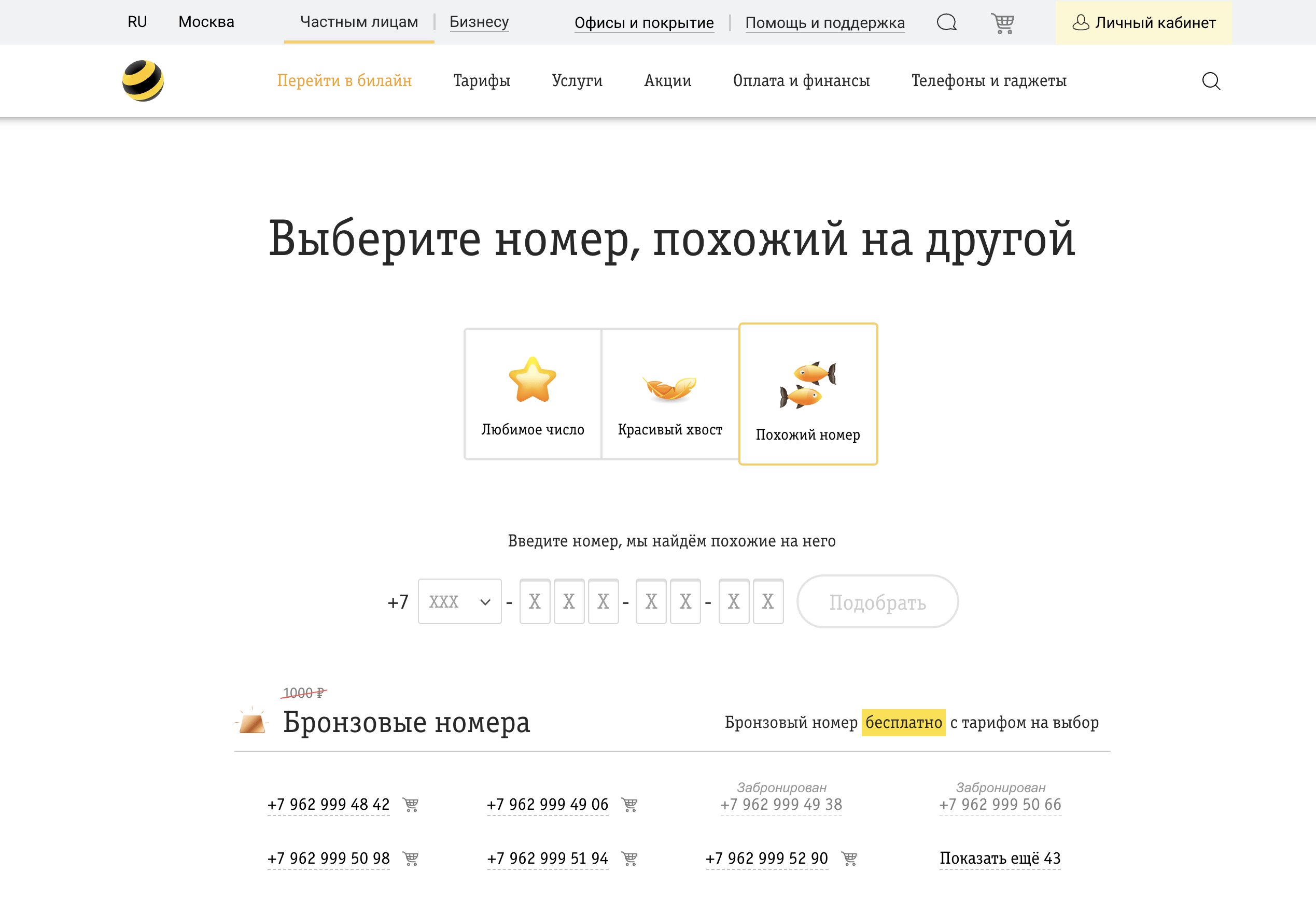Switch to the Бизнесу tab
This screenshot has height=900, width=1316.
[479, 23]
